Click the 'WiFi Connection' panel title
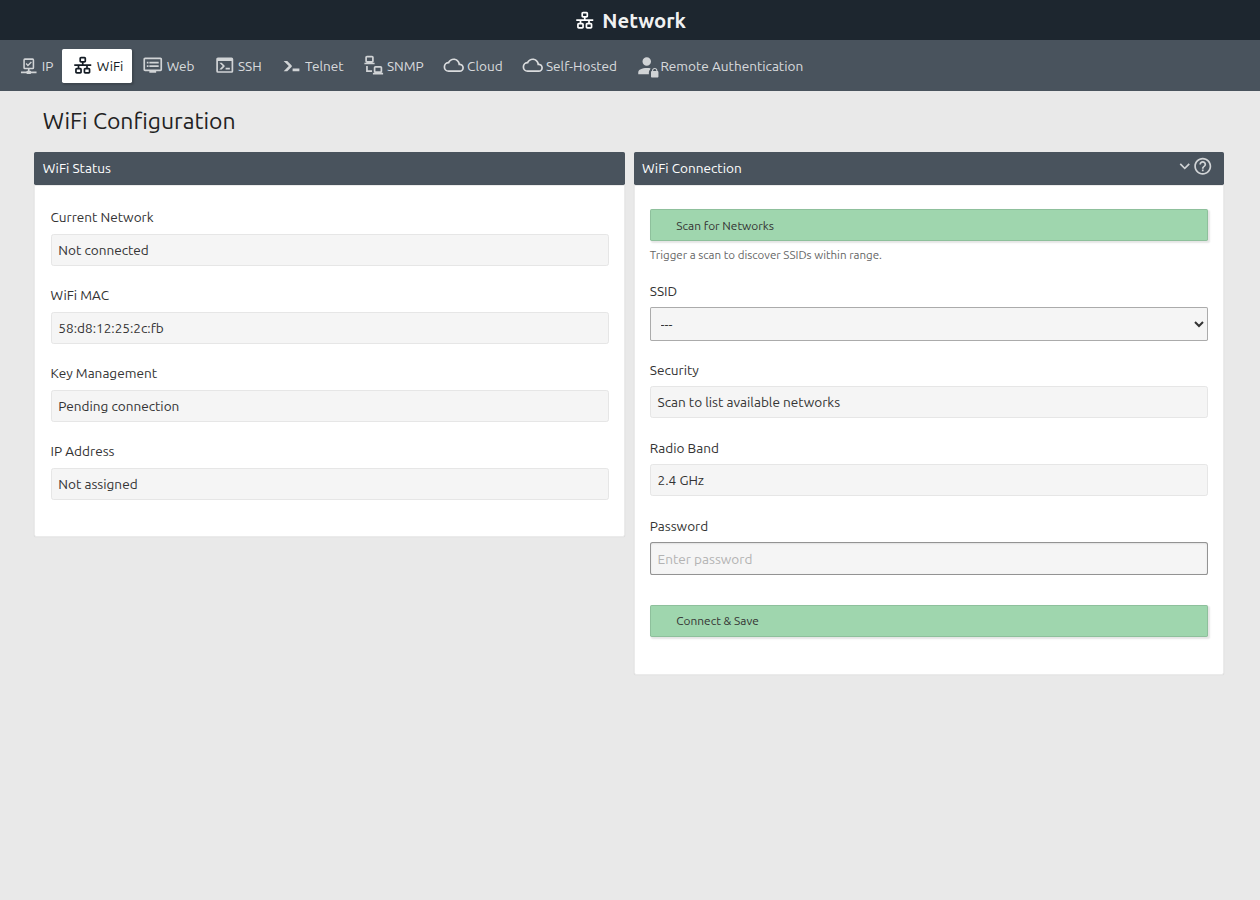Viewport: 1260px width, 900px height. (x=692, y=168)
